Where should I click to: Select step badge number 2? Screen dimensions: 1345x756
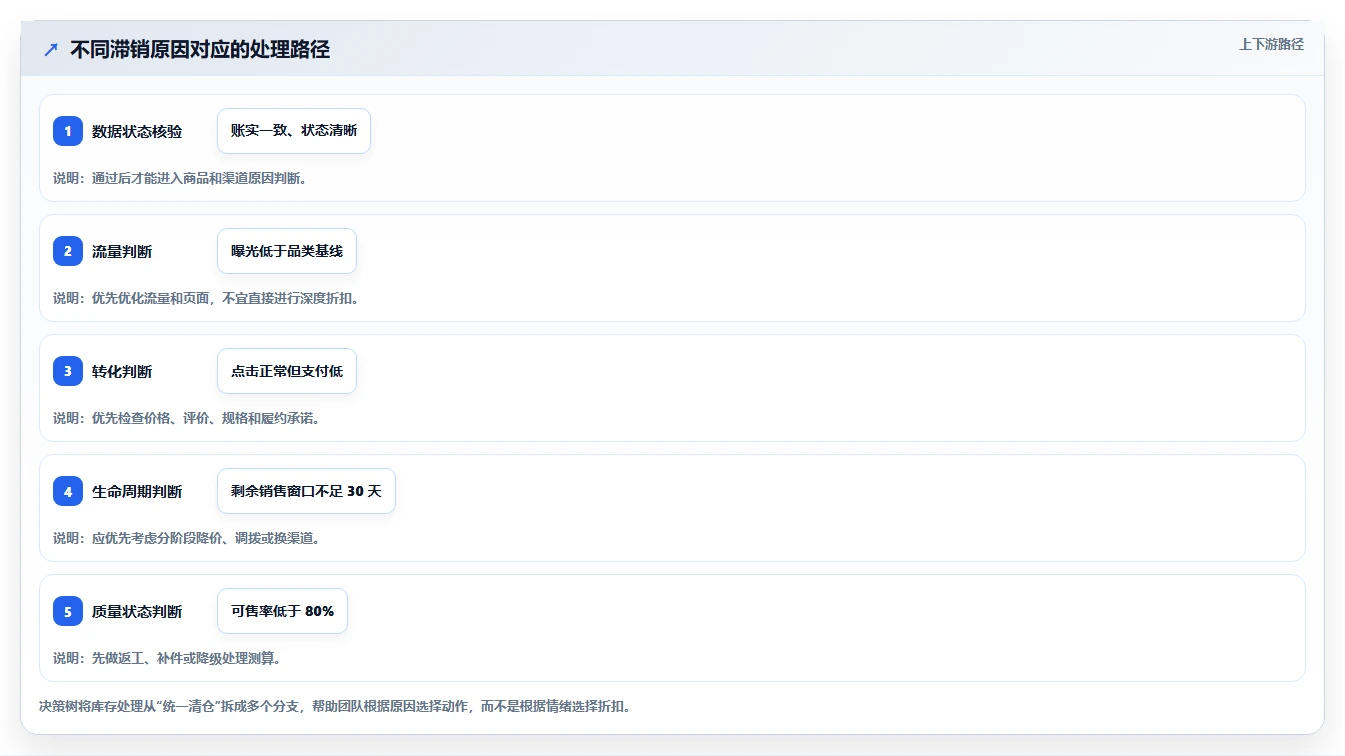[68, 251]
